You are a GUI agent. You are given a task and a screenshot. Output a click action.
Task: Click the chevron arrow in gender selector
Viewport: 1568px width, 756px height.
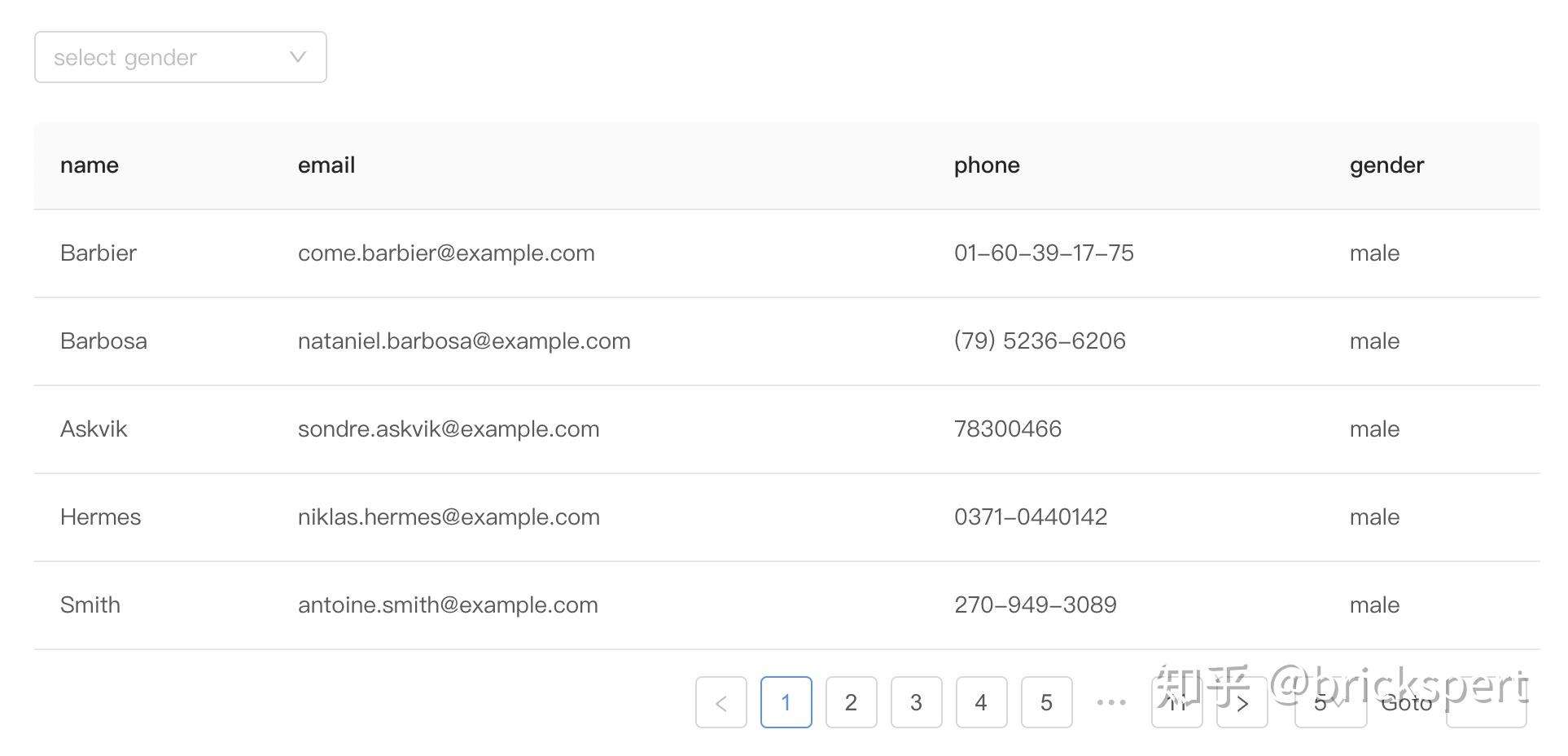pos(298,57)
